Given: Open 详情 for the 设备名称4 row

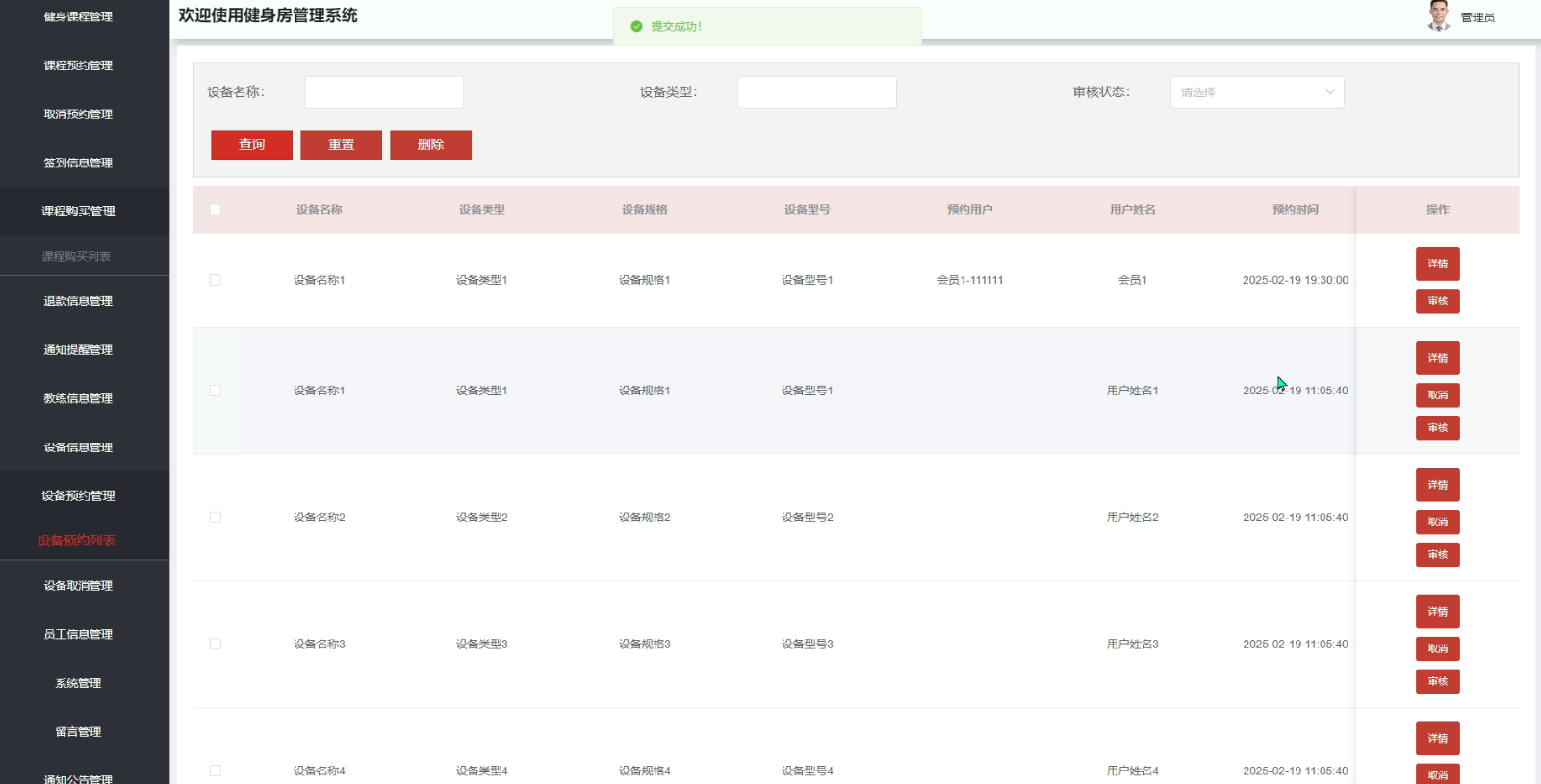Looking at the screenshot, I should 1437,739.
